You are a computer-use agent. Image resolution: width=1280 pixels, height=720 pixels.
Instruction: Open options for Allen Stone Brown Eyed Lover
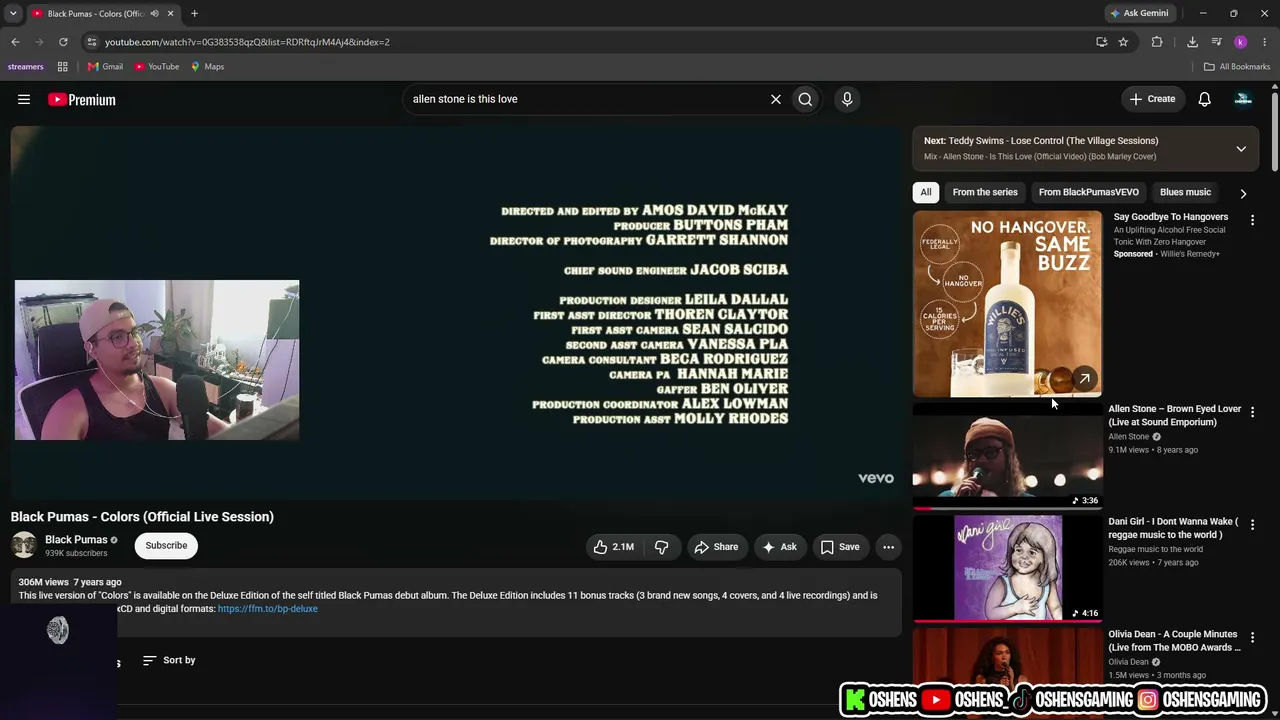1252,412
